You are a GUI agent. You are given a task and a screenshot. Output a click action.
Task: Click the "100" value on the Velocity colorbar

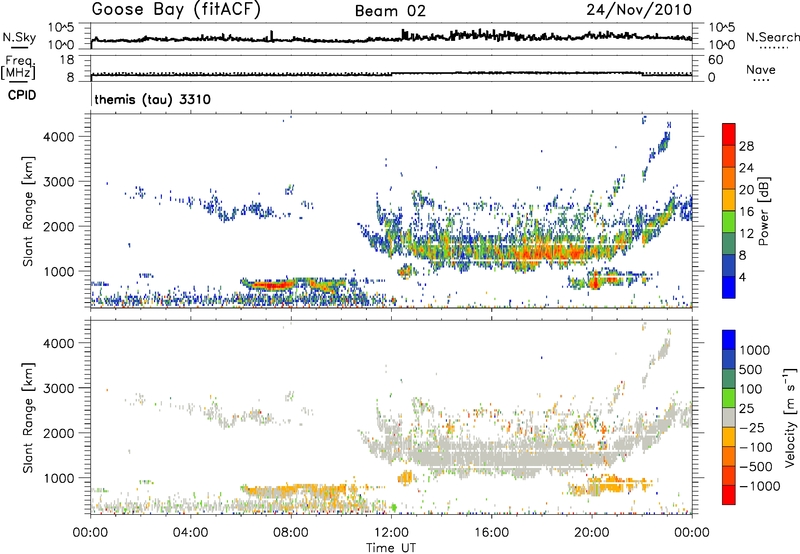coord(752,389)
